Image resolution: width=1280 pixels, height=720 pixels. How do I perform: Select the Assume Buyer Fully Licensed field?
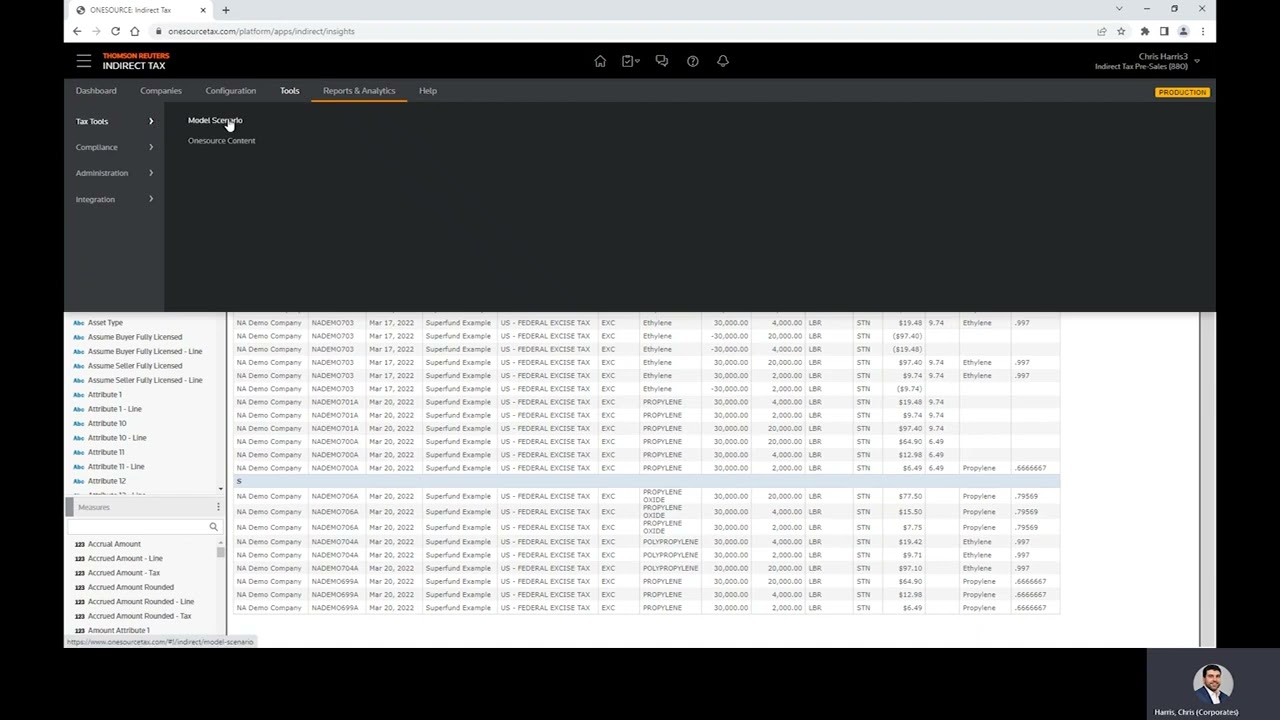(135, 337)
